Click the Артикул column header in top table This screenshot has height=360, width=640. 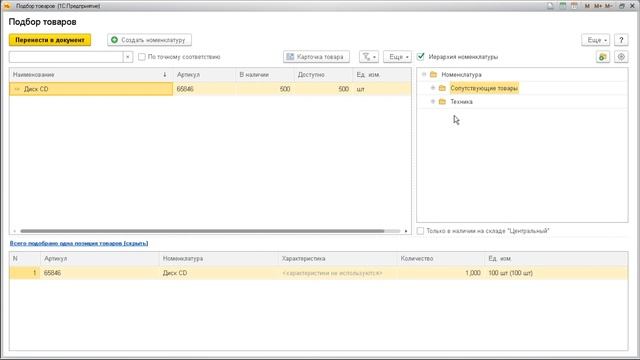pos(204,75)
